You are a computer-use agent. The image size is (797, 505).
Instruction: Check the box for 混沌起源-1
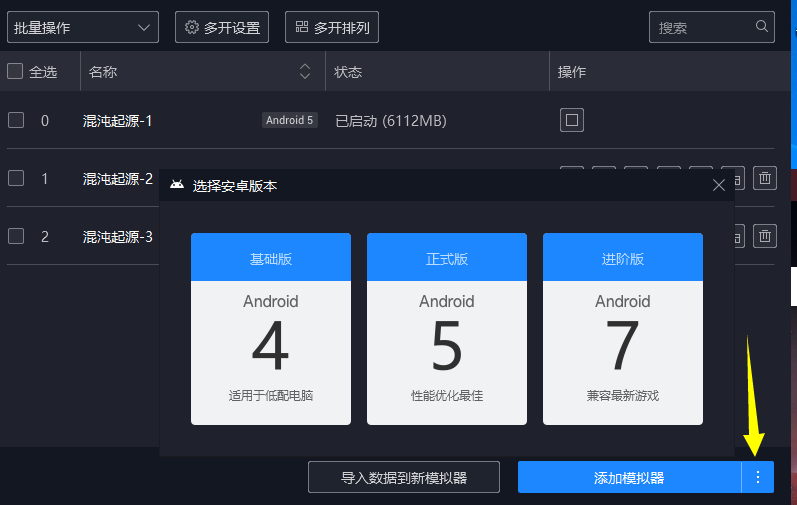[x=16, y=120]
